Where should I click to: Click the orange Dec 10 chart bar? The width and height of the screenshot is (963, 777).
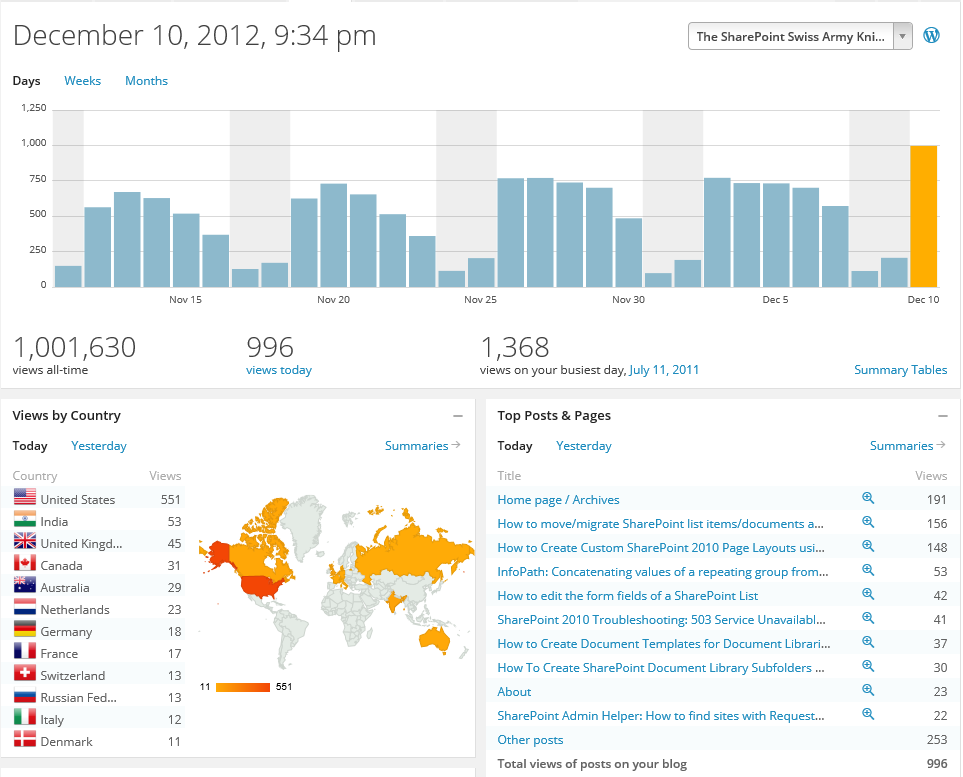click(x=923, y=216)
